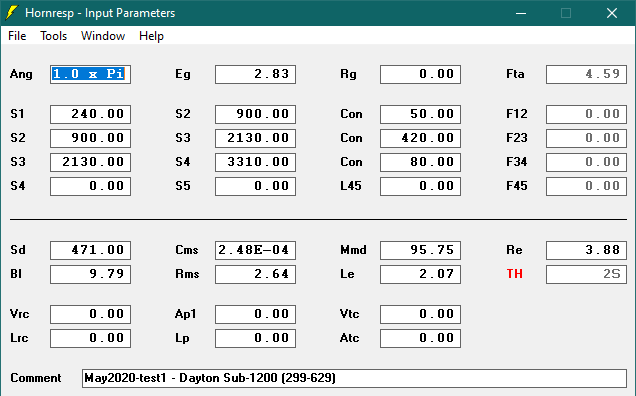Click the Mmd field showing 95.75
Viewport: 636px width, 396px height.
coord(420,250)
